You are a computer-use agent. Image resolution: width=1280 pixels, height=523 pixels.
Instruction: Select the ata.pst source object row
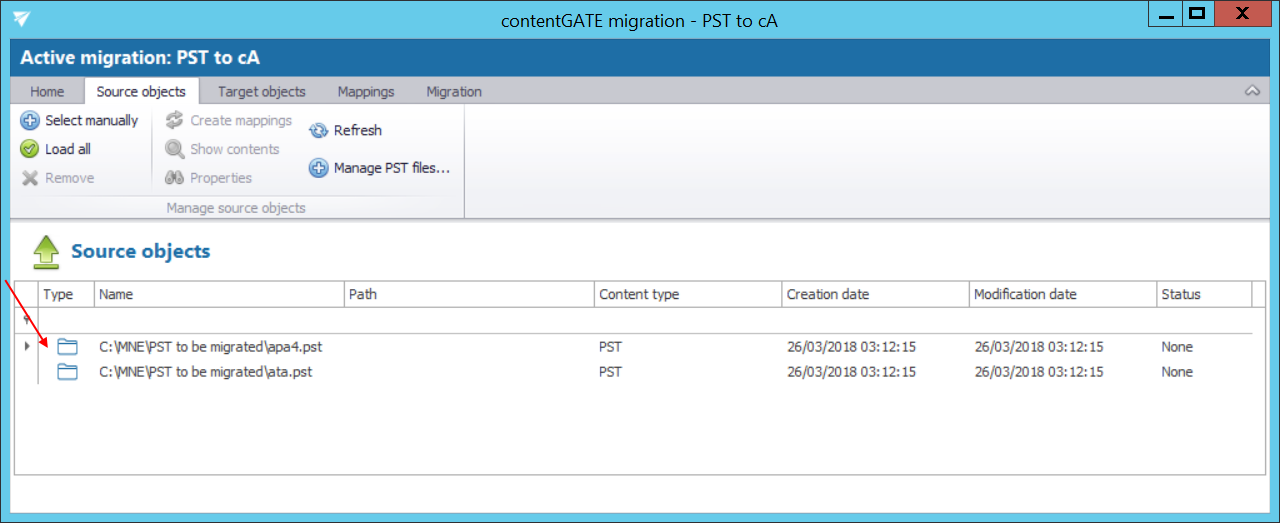coord(634,372)
